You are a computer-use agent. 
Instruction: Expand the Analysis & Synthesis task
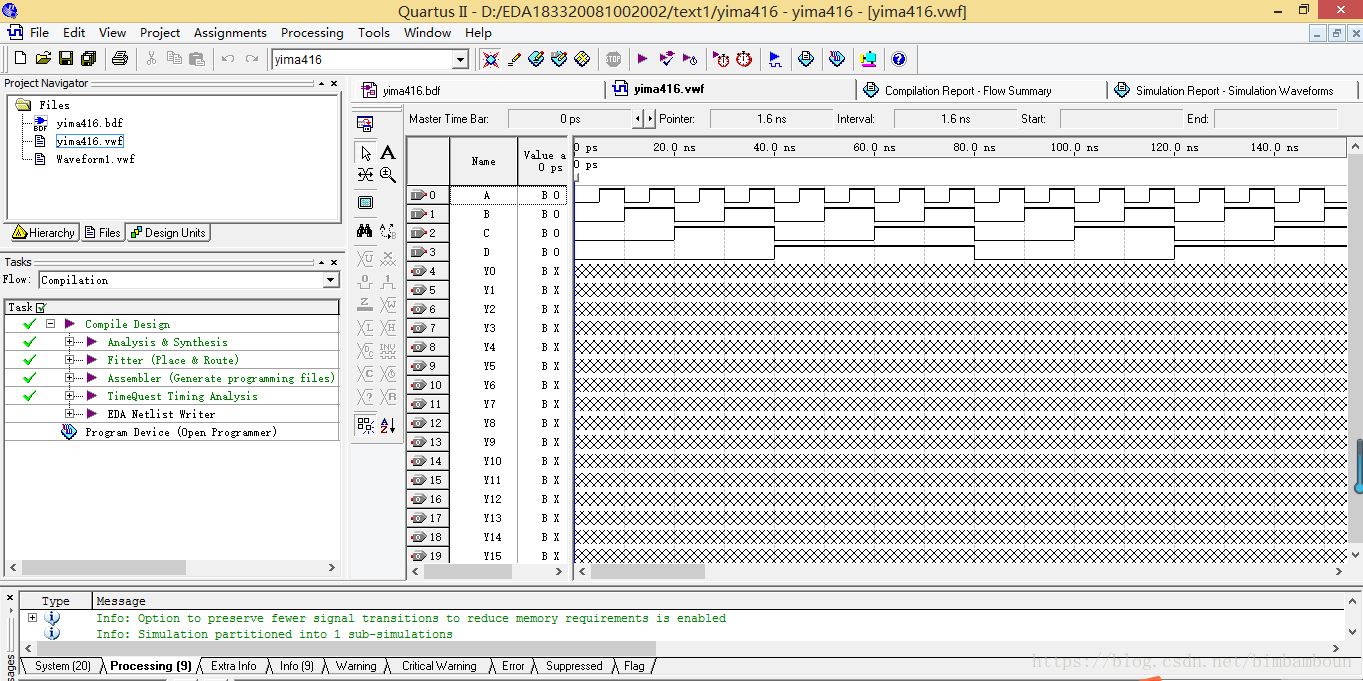point(70,342)
